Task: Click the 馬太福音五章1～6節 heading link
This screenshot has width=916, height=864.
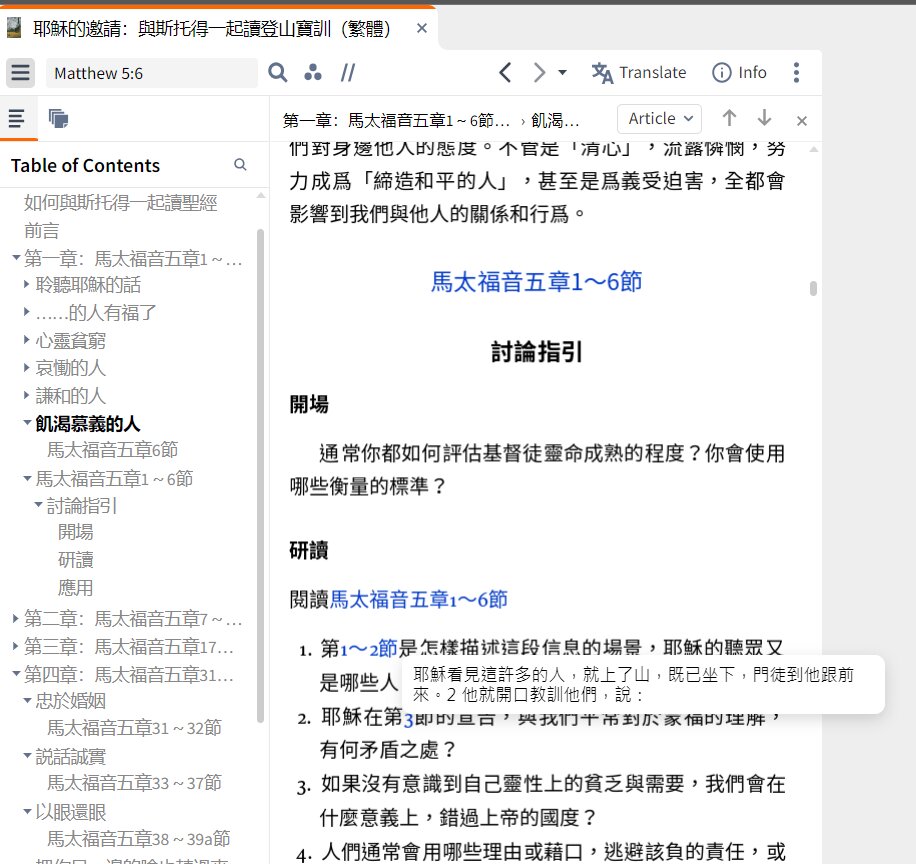Action: [x=536, y=282]
